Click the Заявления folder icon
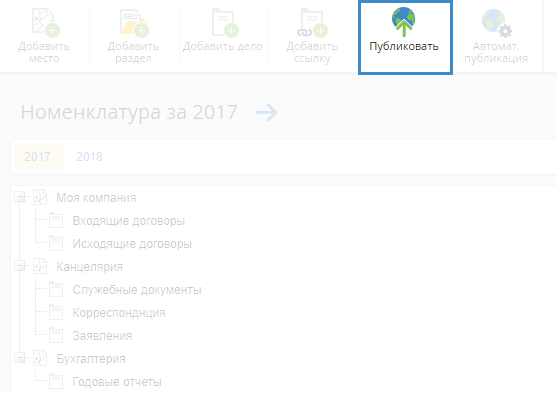Viewport: 557px width, 393px height. click(56, 335)
